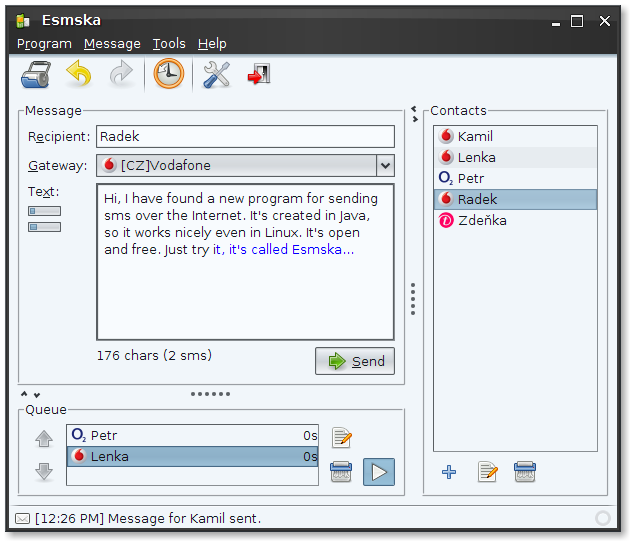Click the envelope icon in status bar
Image resolution: width=630 pixels, height=541 pixels.
pos(22,519)
